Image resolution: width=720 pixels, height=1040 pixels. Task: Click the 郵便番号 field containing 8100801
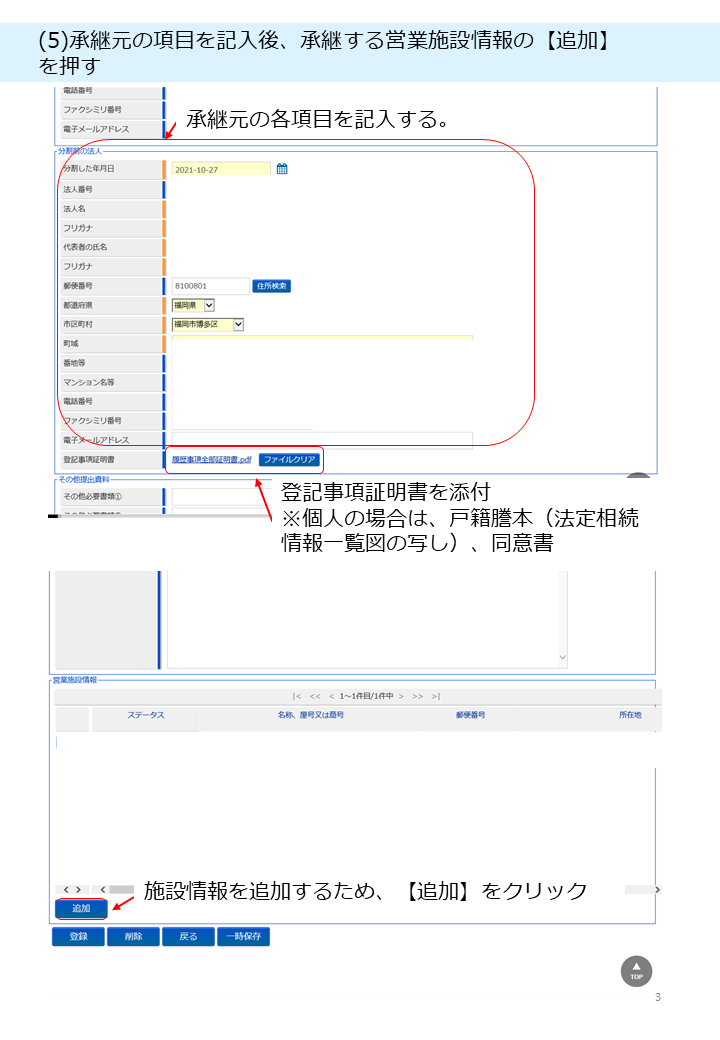click(210, 286)
